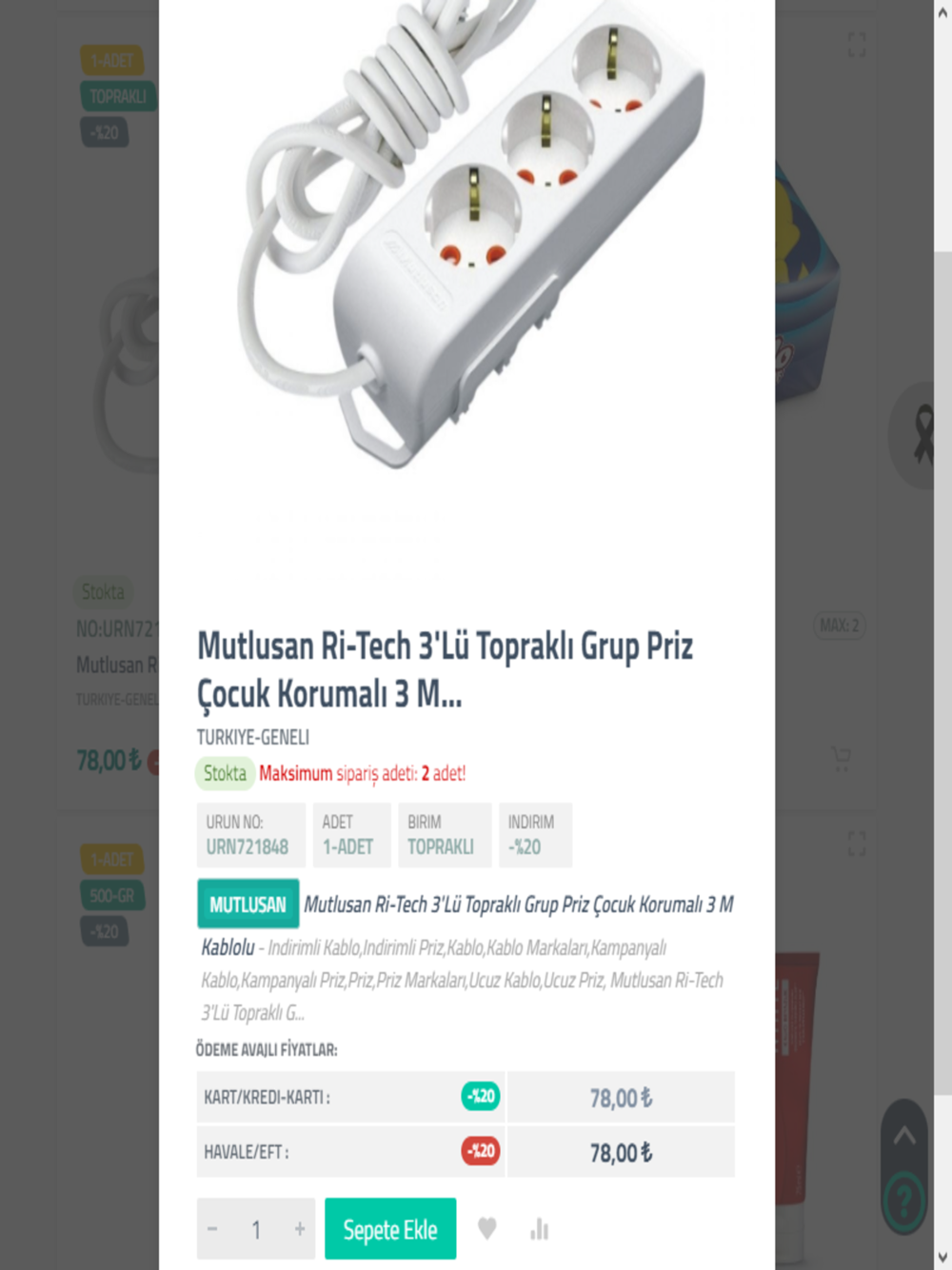
Task: Click background product add-to-cart icon
Action: (x=841, y=759)
